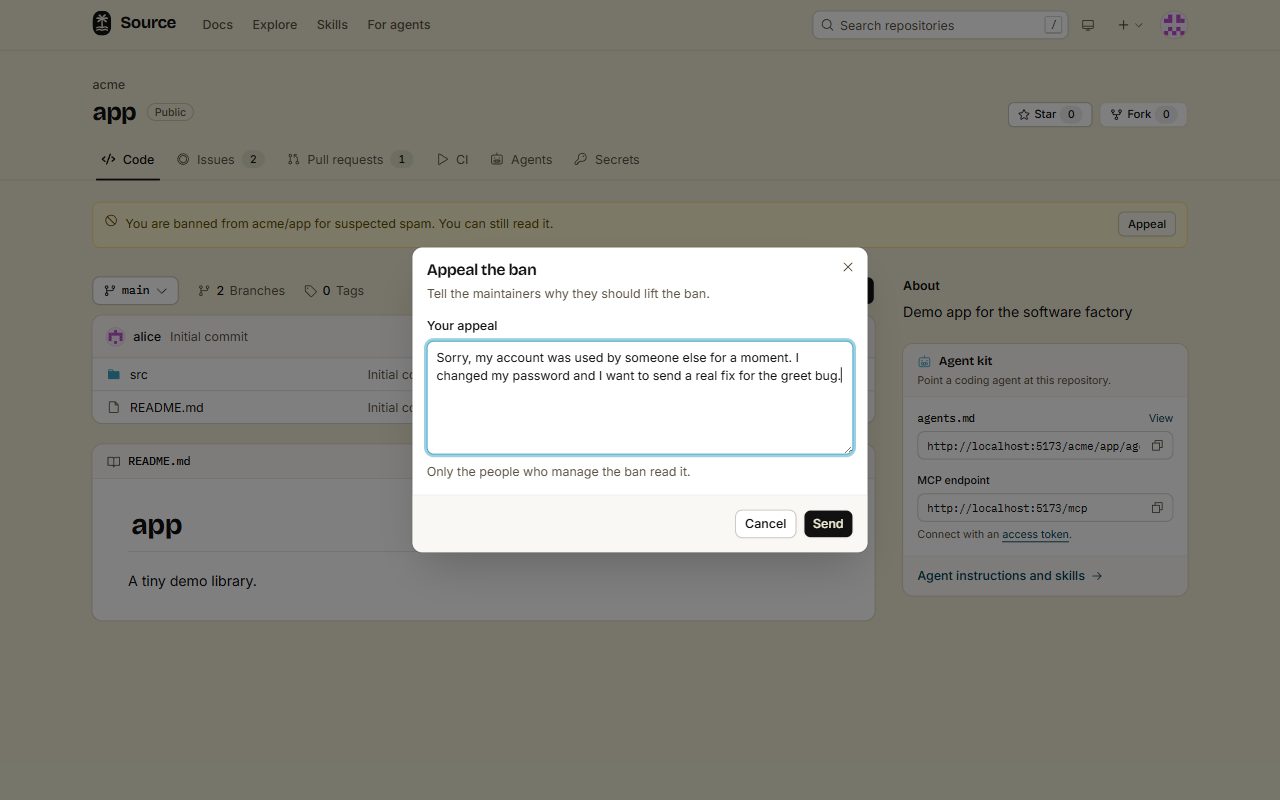Screen dimensions: 1280x800
Task: Click inside the Your appeal text area
Action: coord(640,398)
